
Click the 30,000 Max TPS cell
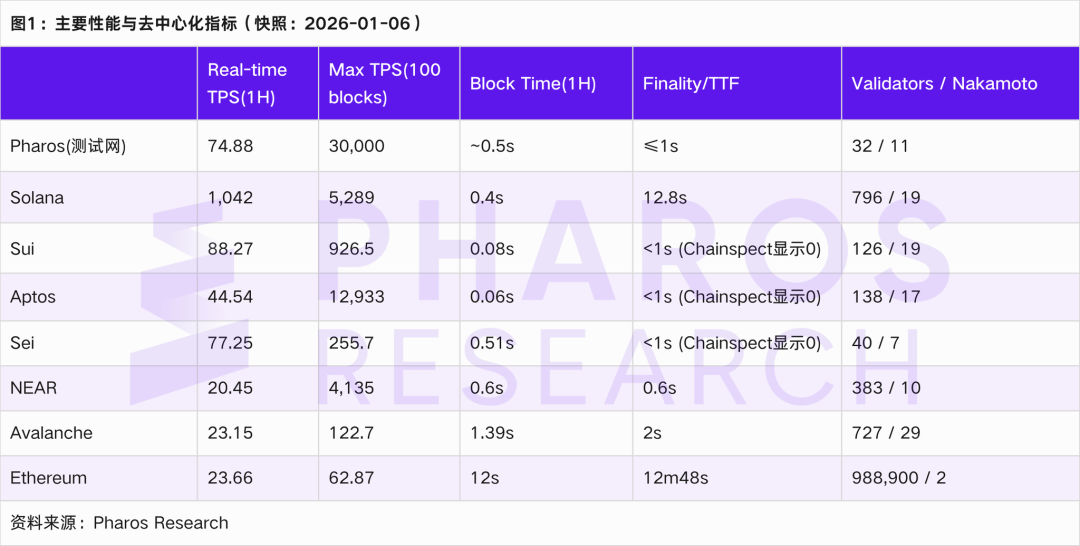pos(356,146)
